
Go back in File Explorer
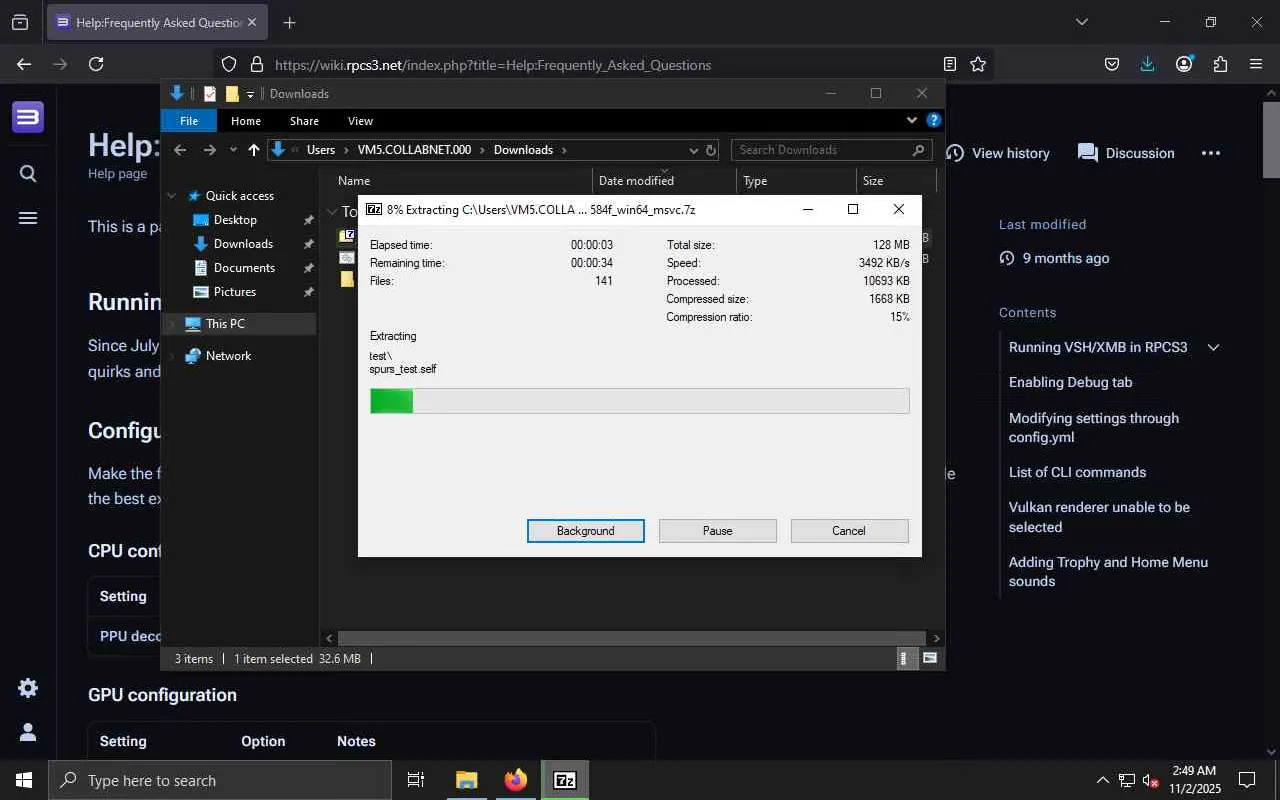click(x=180, y=150)
